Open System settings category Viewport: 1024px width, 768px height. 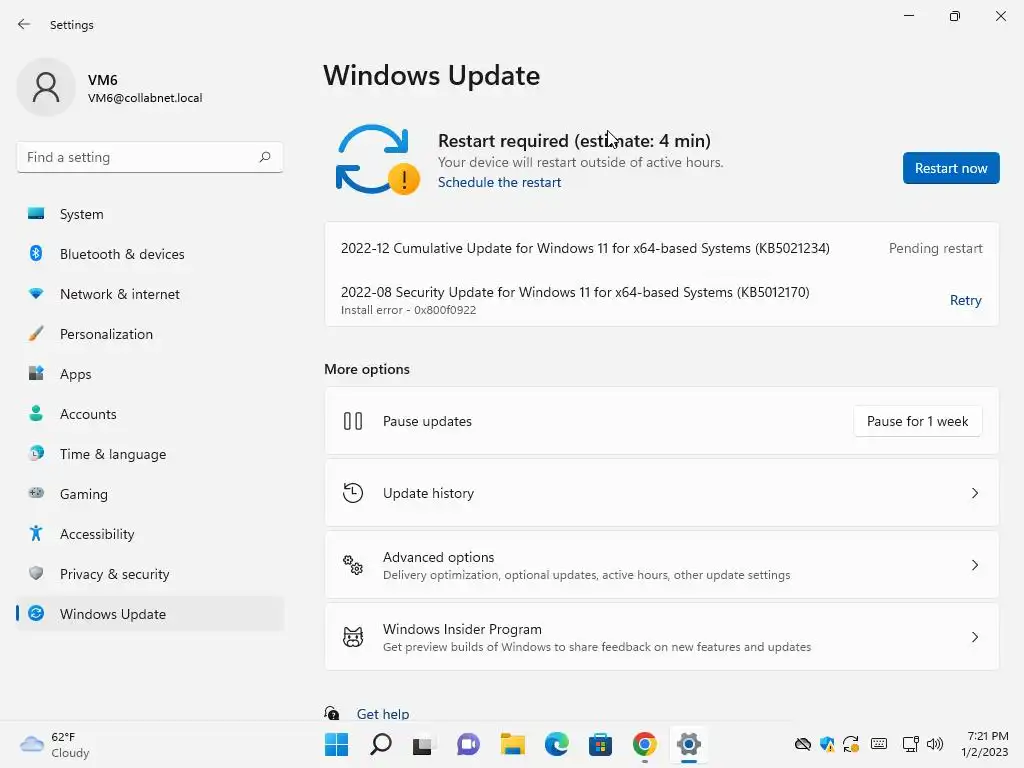[150, 214]
